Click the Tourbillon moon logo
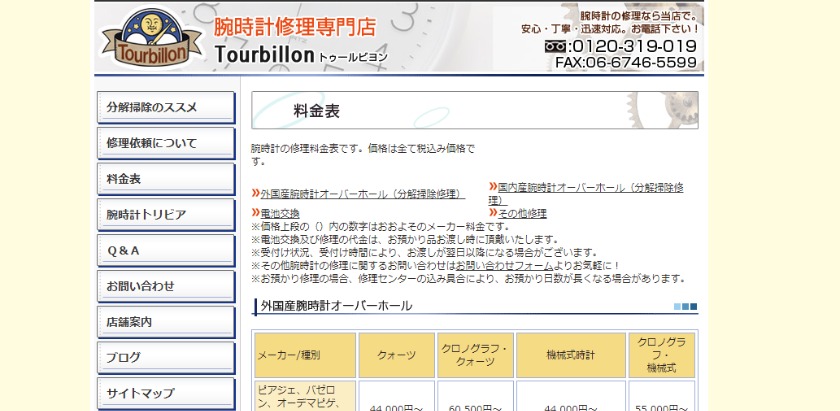The height and width of the screenshot is (411, 840). (151, 39)
